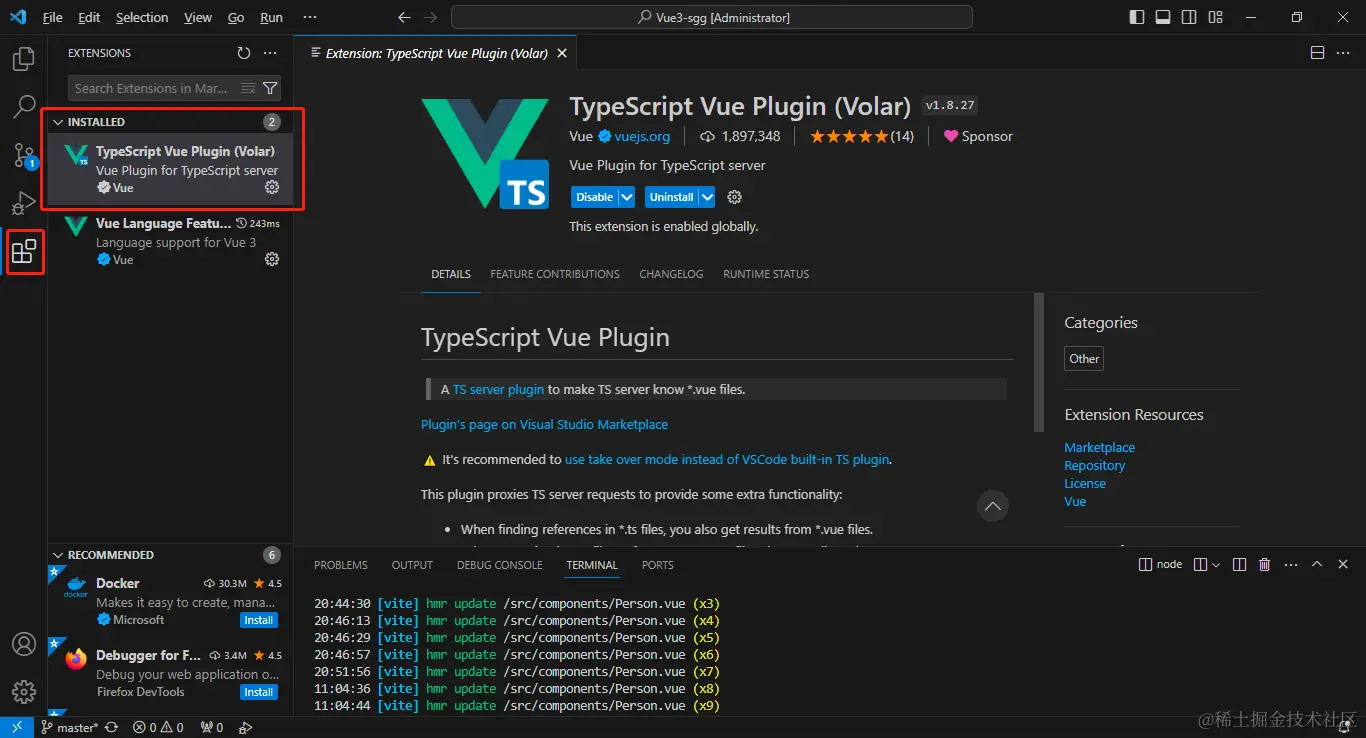Install the Debugger for Firefox extension
The width and height of the screenshot is (1366, 738).
click(x=258, y=692)
